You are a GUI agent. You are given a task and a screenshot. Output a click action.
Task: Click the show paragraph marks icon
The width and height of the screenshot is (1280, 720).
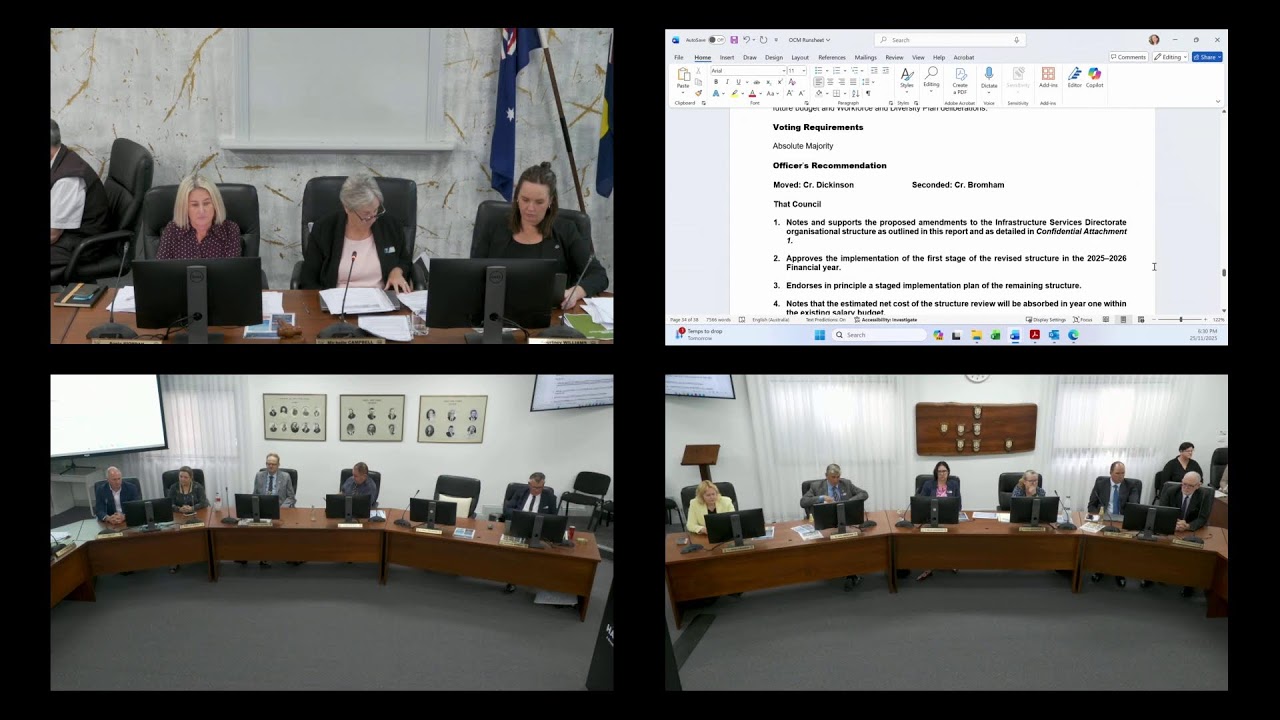[x=868, y=93]
